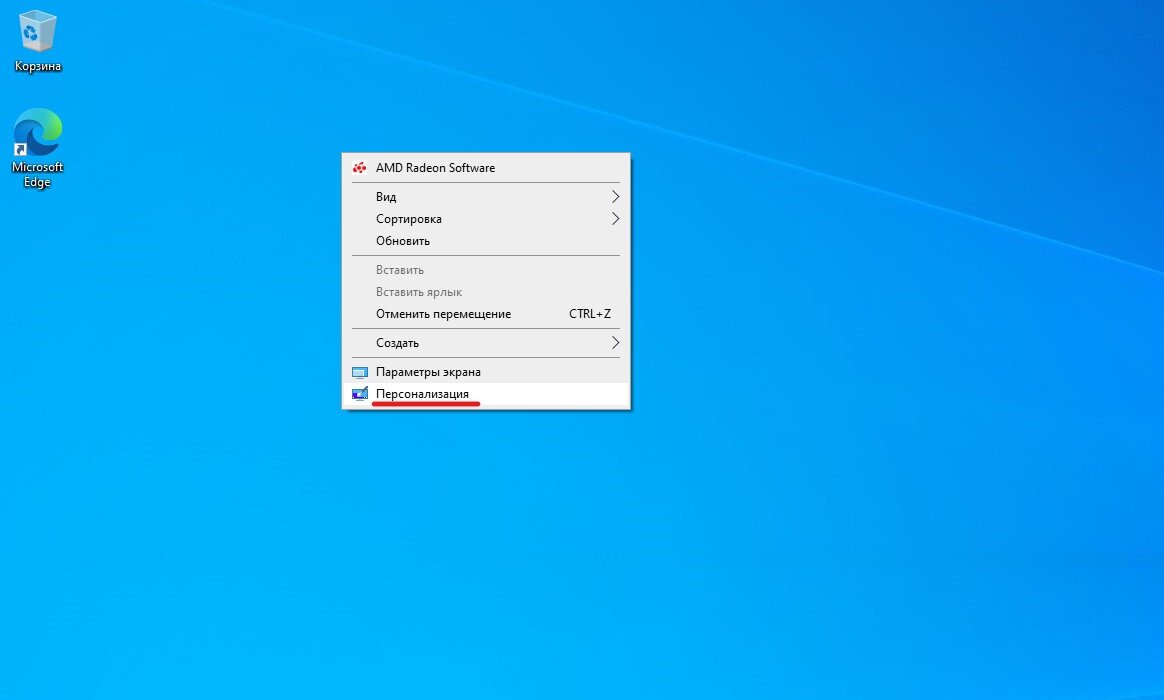Screen dimensions: 1164x700
Task: Open AMD Radeon Software from context menu
Action: pos(486,168)
